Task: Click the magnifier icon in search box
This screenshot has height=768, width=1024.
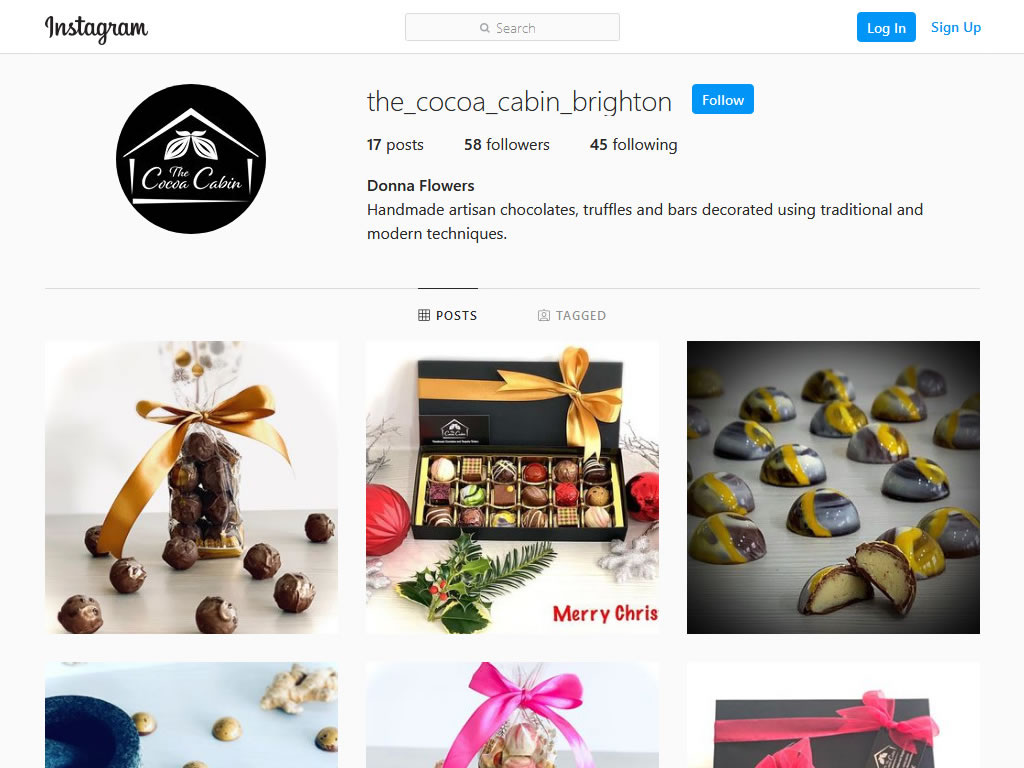Action: [x=485, y=28]
